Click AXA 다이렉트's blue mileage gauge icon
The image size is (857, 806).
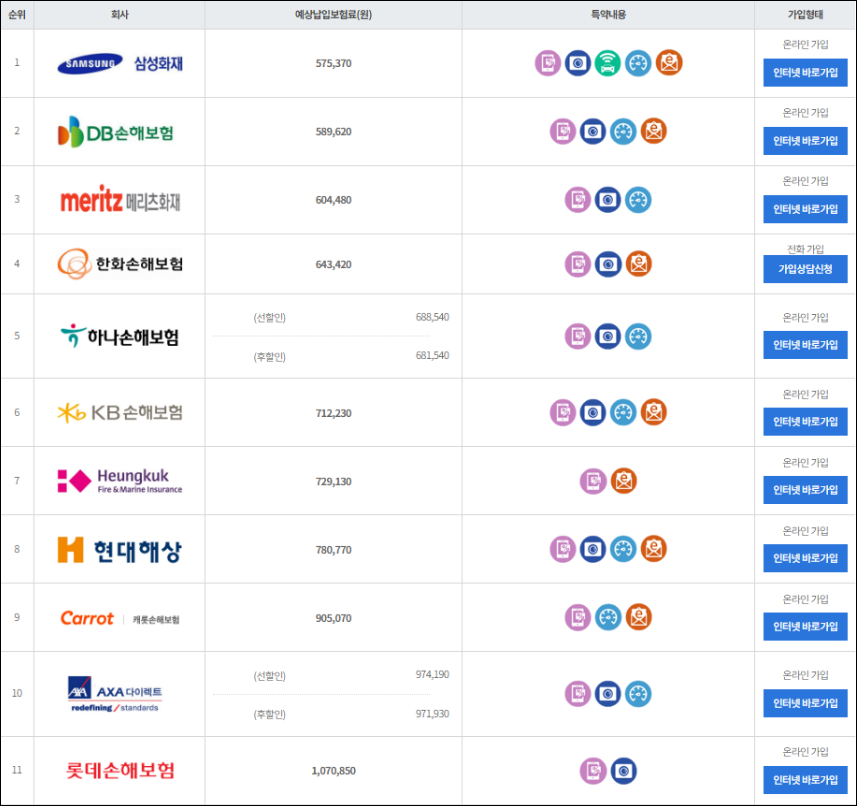638,694
